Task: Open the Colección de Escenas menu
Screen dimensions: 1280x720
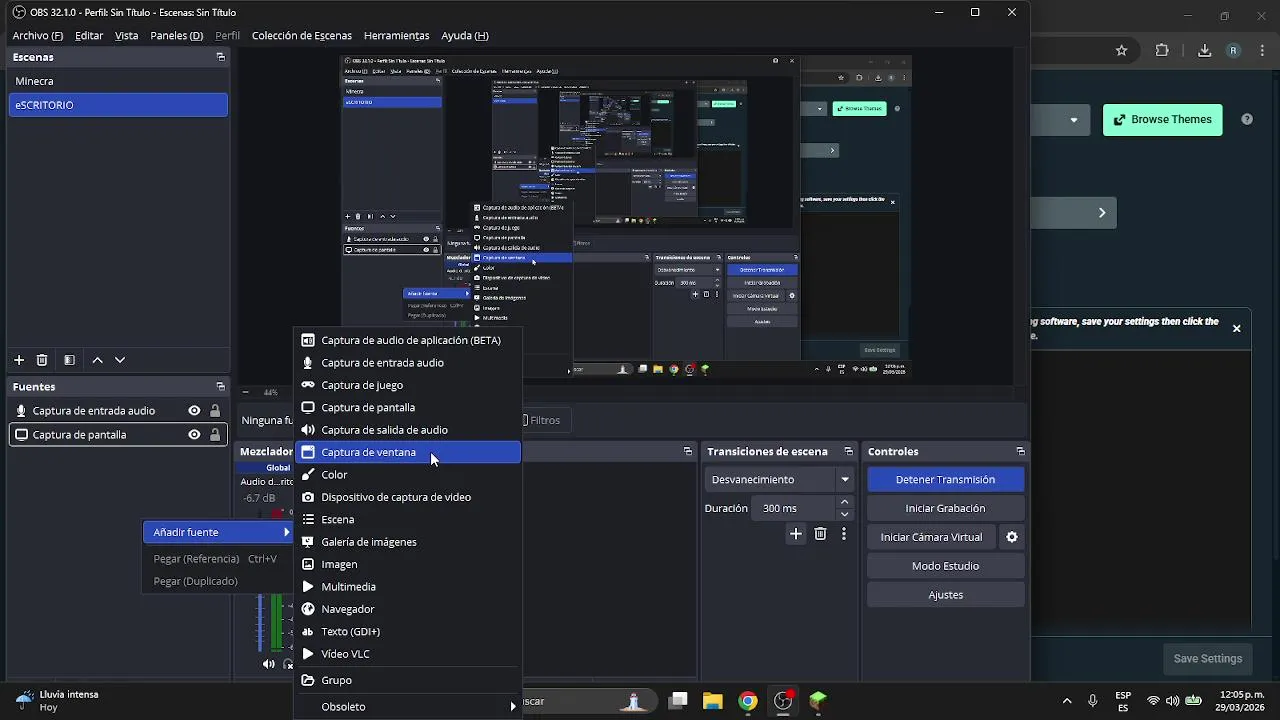Action: pyautogui.click(x=302, y=35)
